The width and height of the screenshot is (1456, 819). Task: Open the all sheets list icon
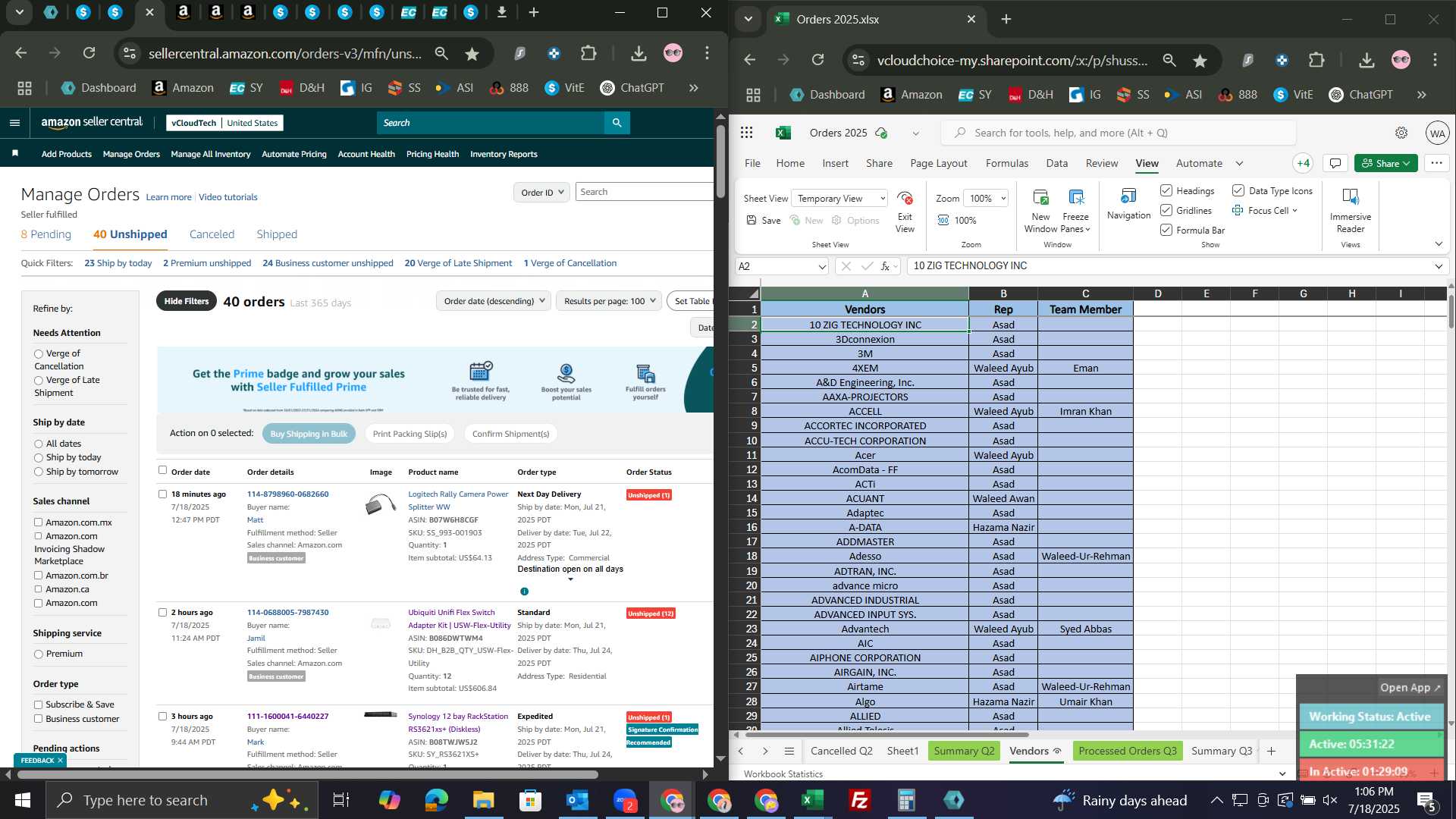[789, 751]
